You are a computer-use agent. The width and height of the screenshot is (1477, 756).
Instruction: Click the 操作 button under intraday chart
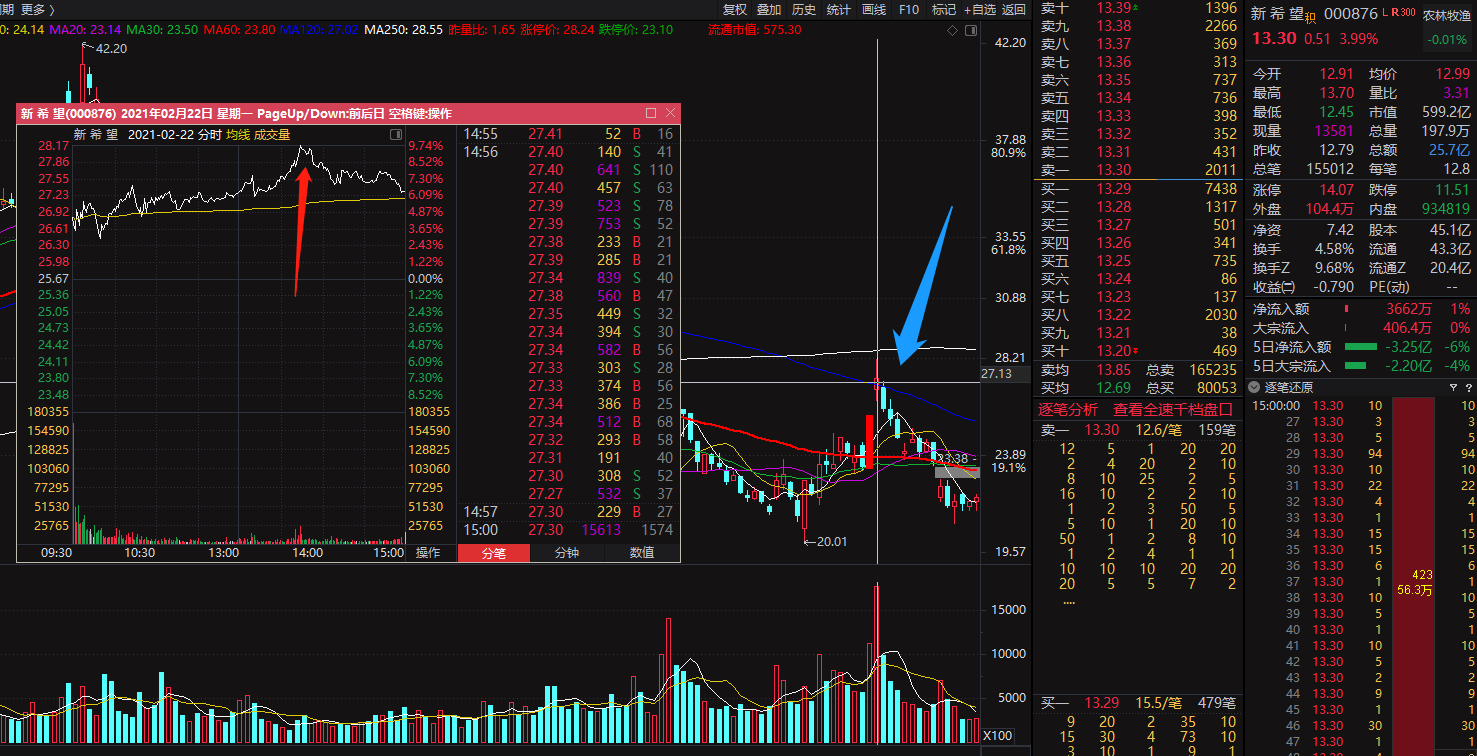coord(428,552)
